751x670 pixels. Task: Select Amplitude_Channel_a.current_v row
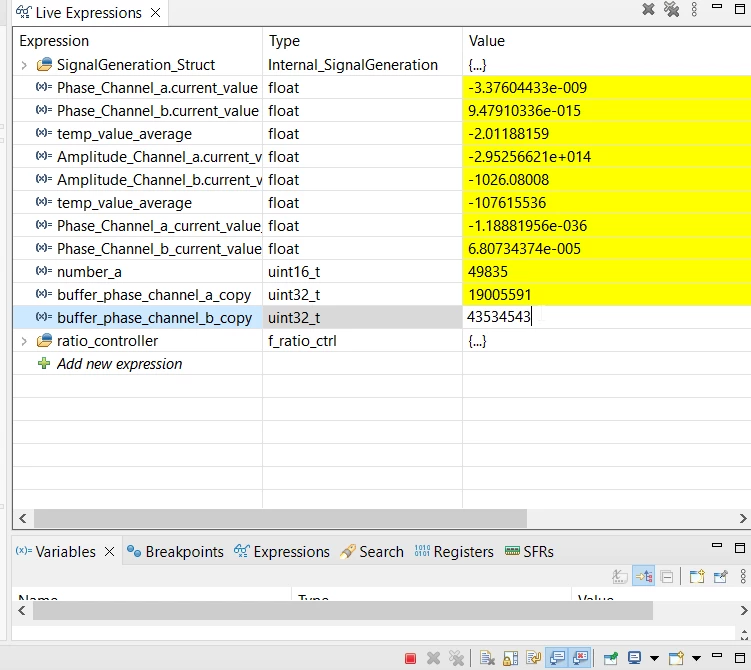tap(381, 157)
